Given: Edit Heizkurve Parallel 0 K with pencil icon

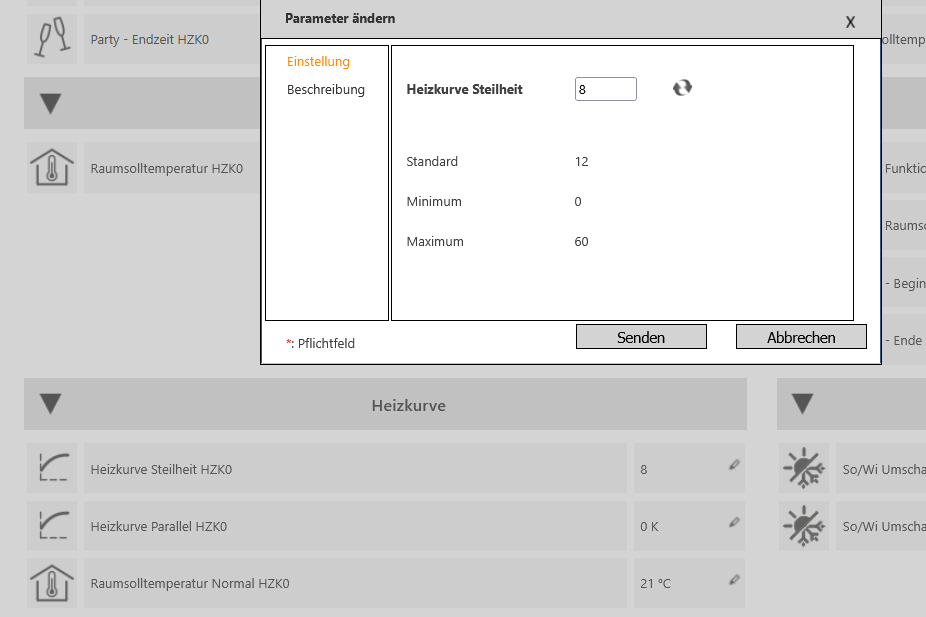Looking at the screenshot, I should 734,522.
